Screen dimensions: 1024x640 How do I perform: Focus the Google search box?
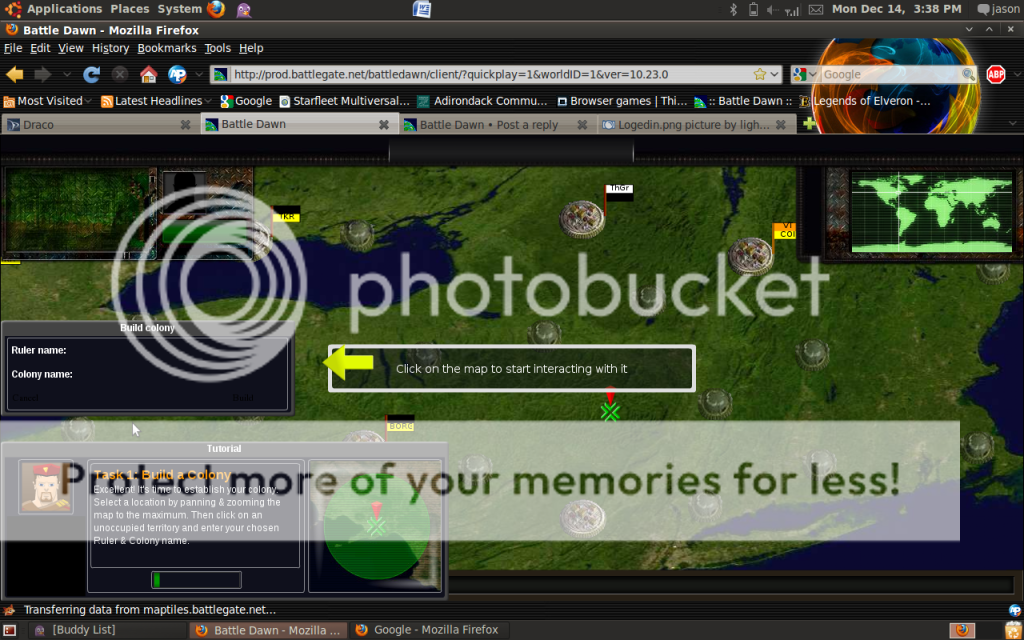tap(891, 74)
